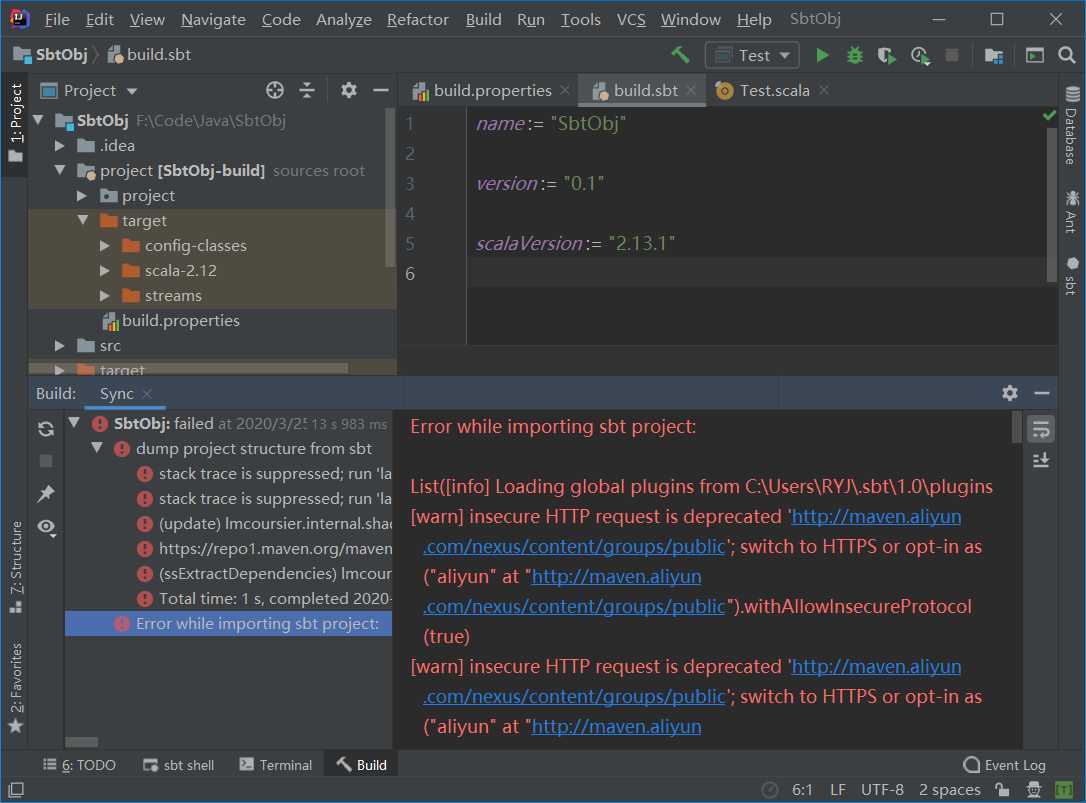Expand the config-classes folder
Screen dimensions: 1086x803
pos(105,245)
